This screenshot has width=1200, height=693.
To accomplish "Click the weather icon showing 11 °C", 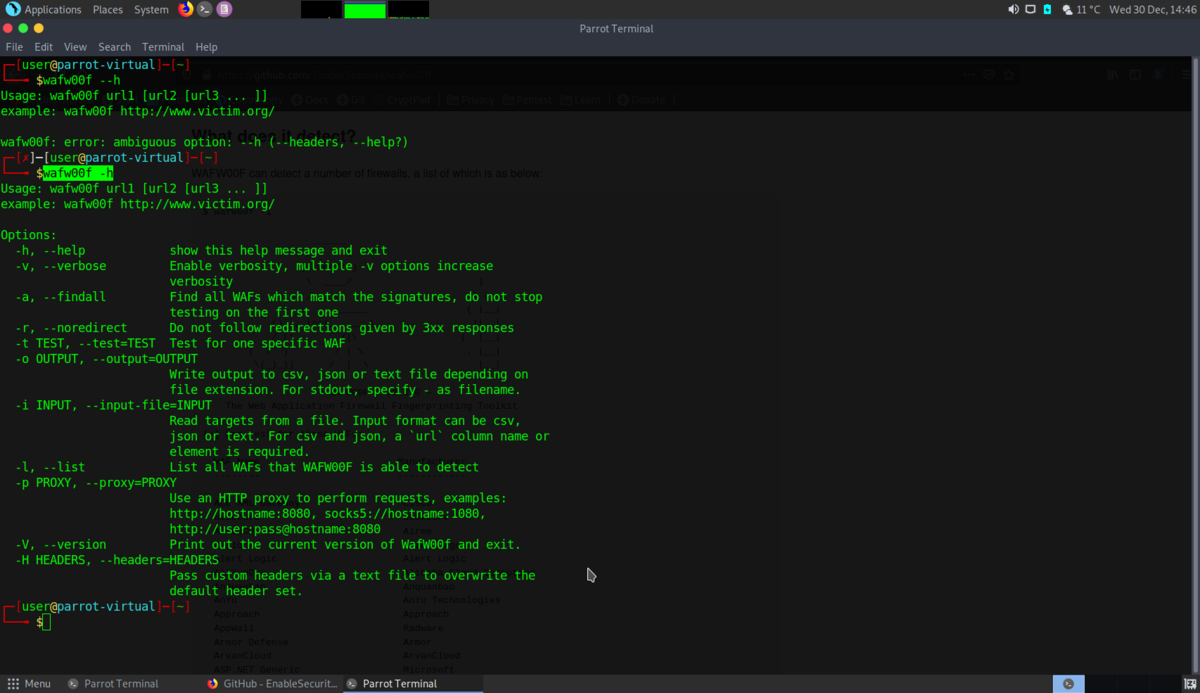I will pyautogui.click(x=1067, y=9).
